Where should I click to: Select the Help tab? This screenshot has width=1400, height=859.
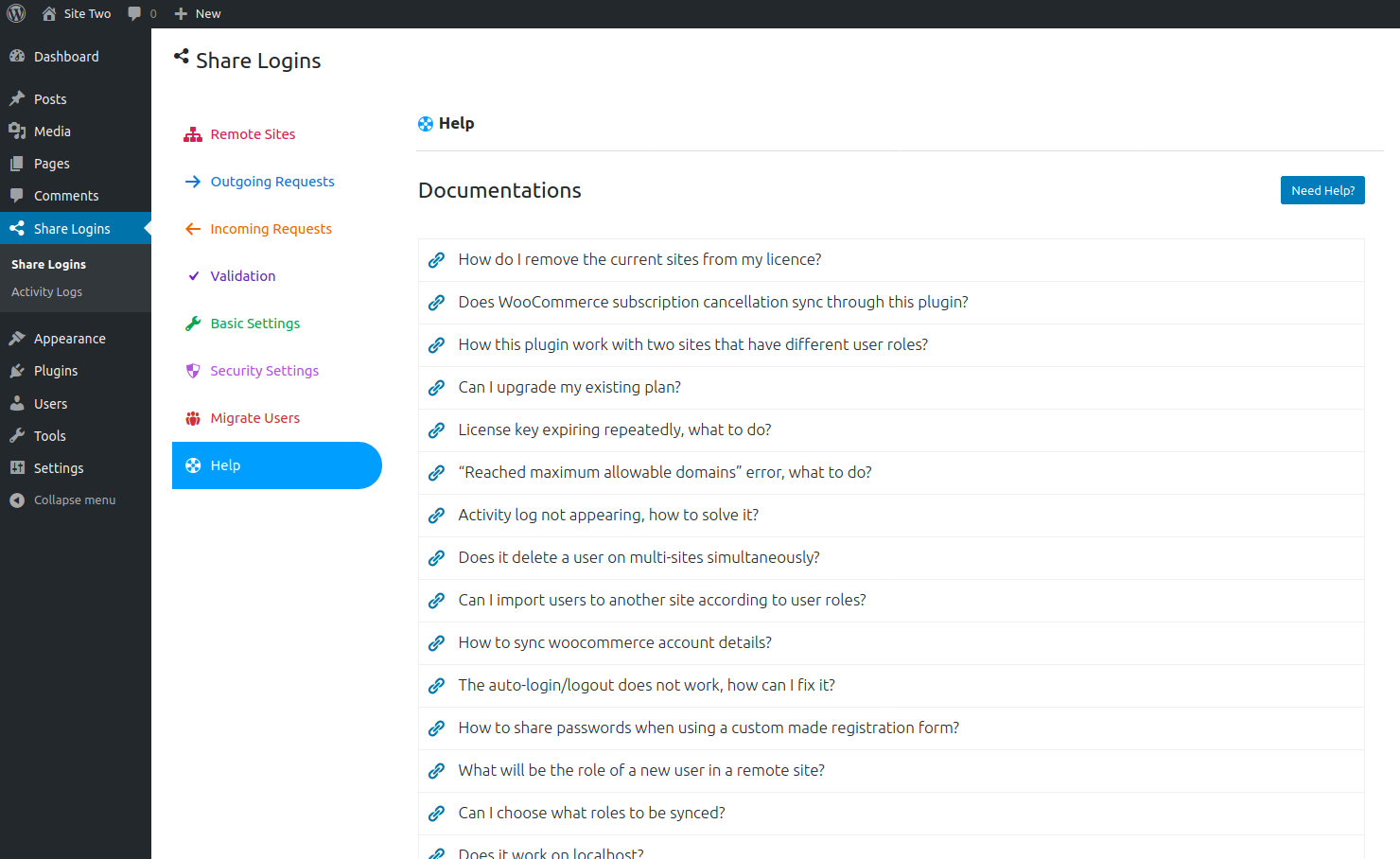point(276,465)
